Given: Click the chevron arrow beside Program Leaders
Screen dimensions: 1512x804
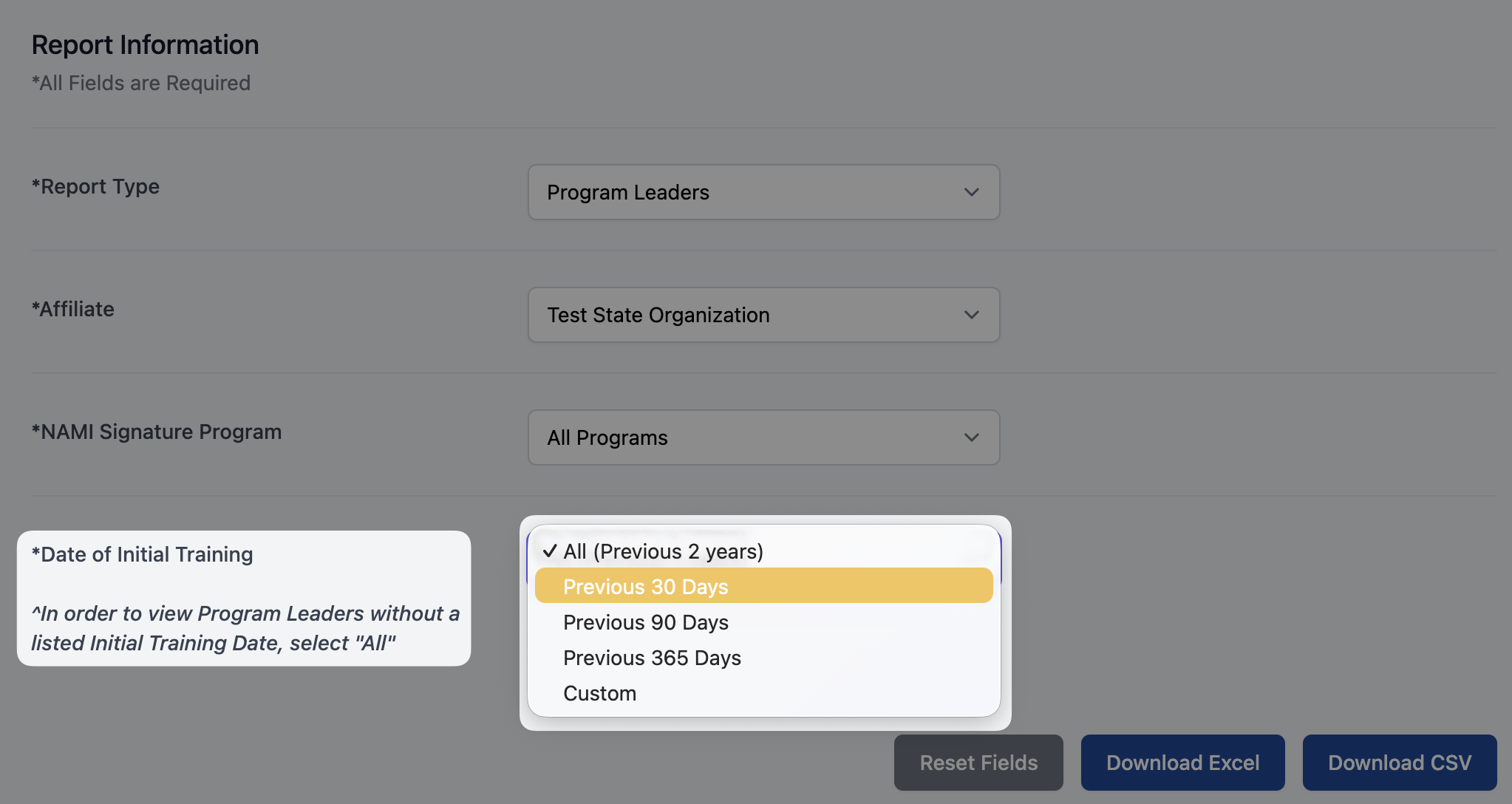Looking at the screenshot, I should (971, 192).
